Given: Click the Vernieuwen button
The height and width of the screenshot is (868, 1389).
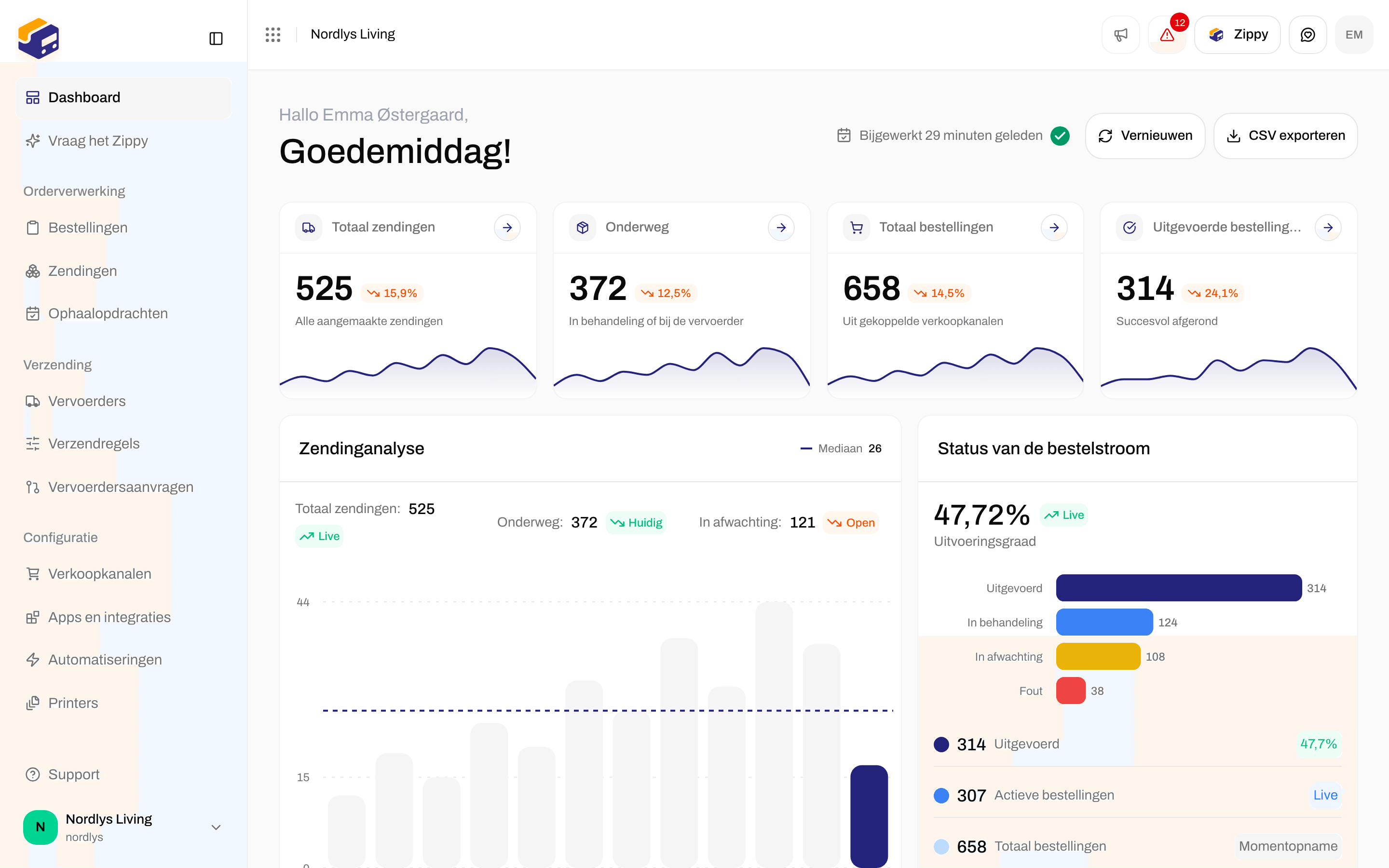Looking at the screenshot, I should 1145,136.
